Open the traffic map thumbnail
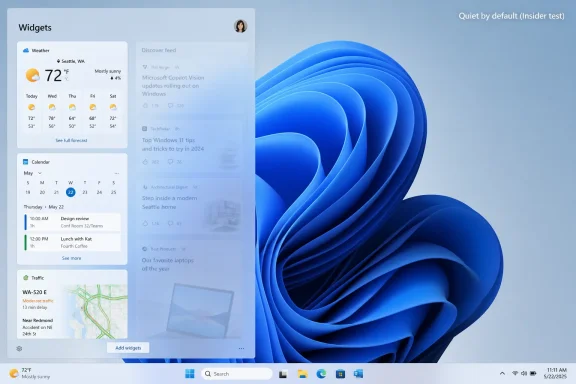This screenshot has height=384, width=576. pyautogui.click(x=95, y=311)
